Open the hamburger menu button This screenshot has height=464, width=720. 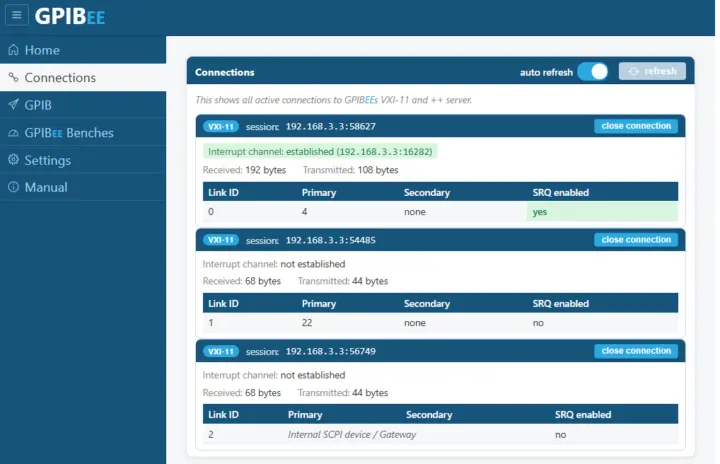(x=17, y=15)
